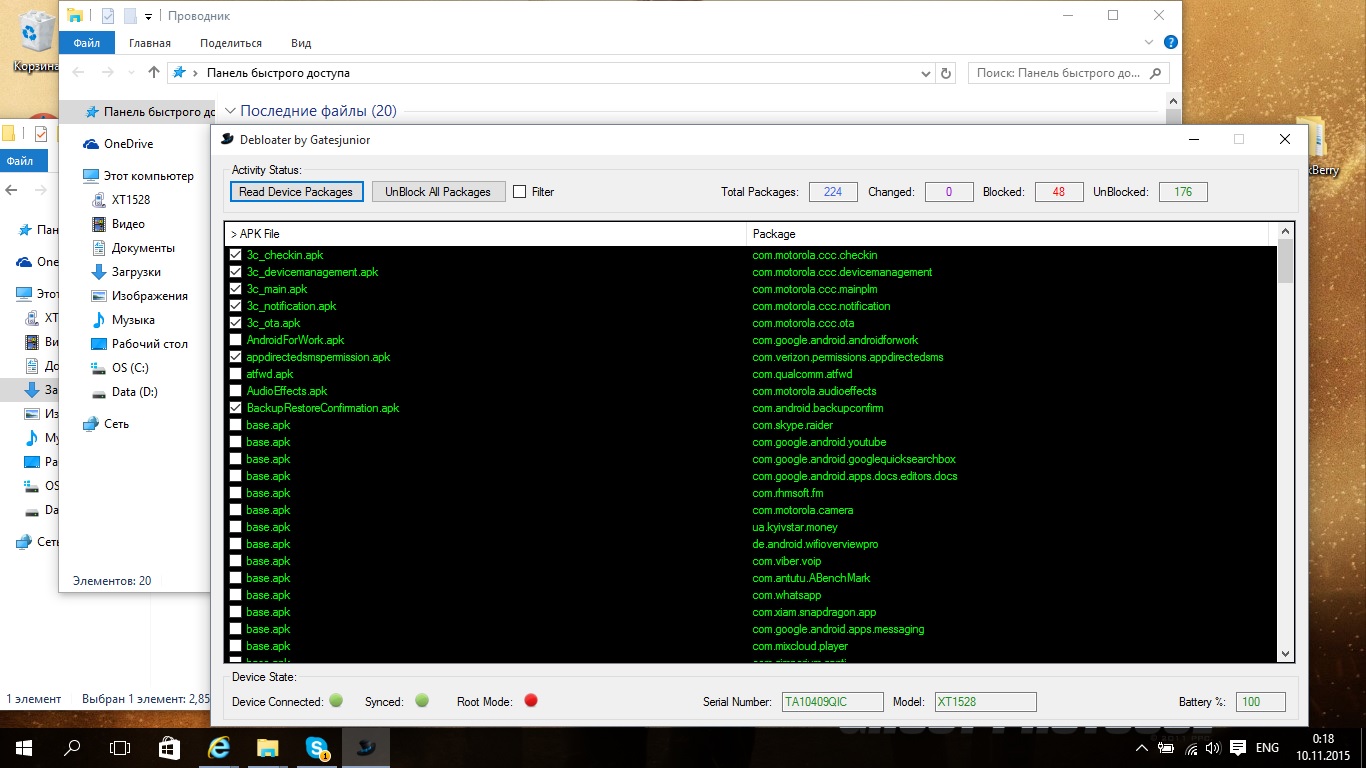Viewport: 1366px width, 768px height.
Task: Expand the Explorer ribbon chevron
Action: click(1149, 43)
